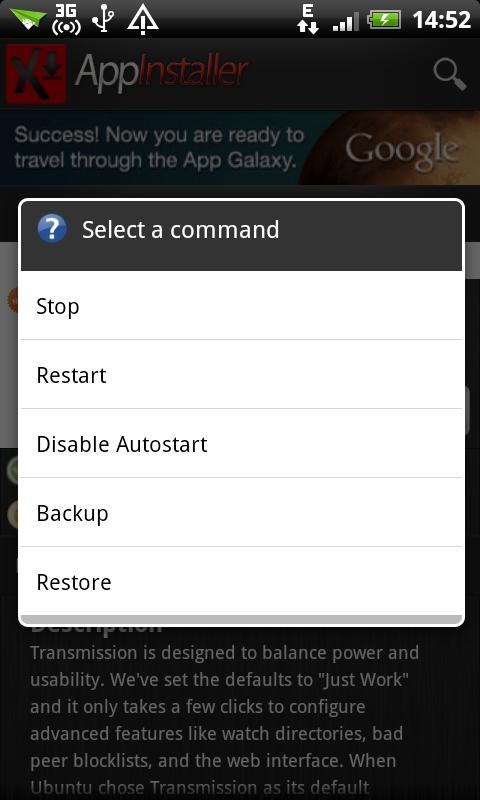Tap the Select a command title bar
Viewport: 480px width, 800px height.
tap(241, 235)
